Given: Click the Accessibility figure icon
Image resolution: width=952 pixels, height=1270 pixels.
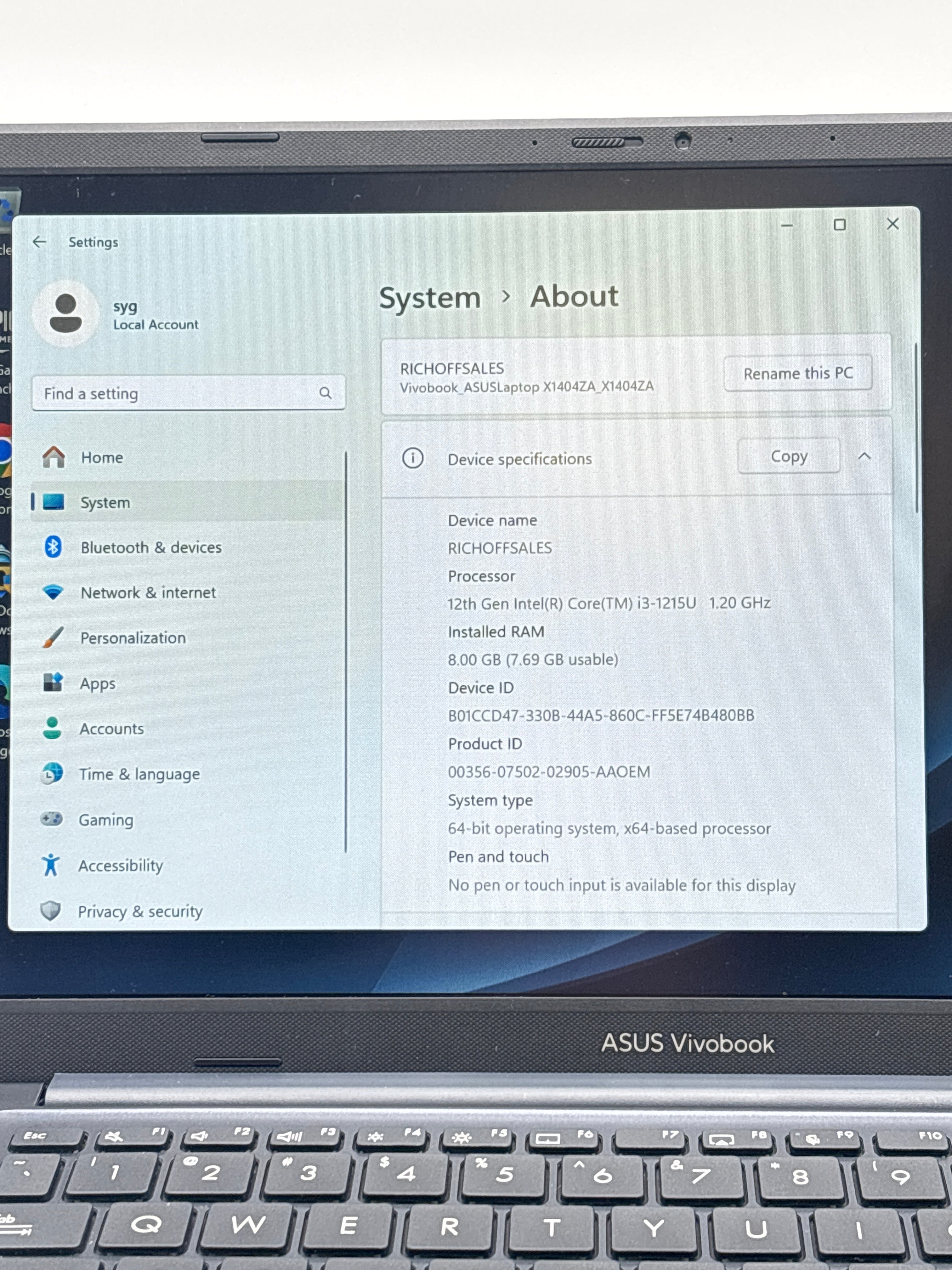Looking at the screenshot, I should [51, 865].
